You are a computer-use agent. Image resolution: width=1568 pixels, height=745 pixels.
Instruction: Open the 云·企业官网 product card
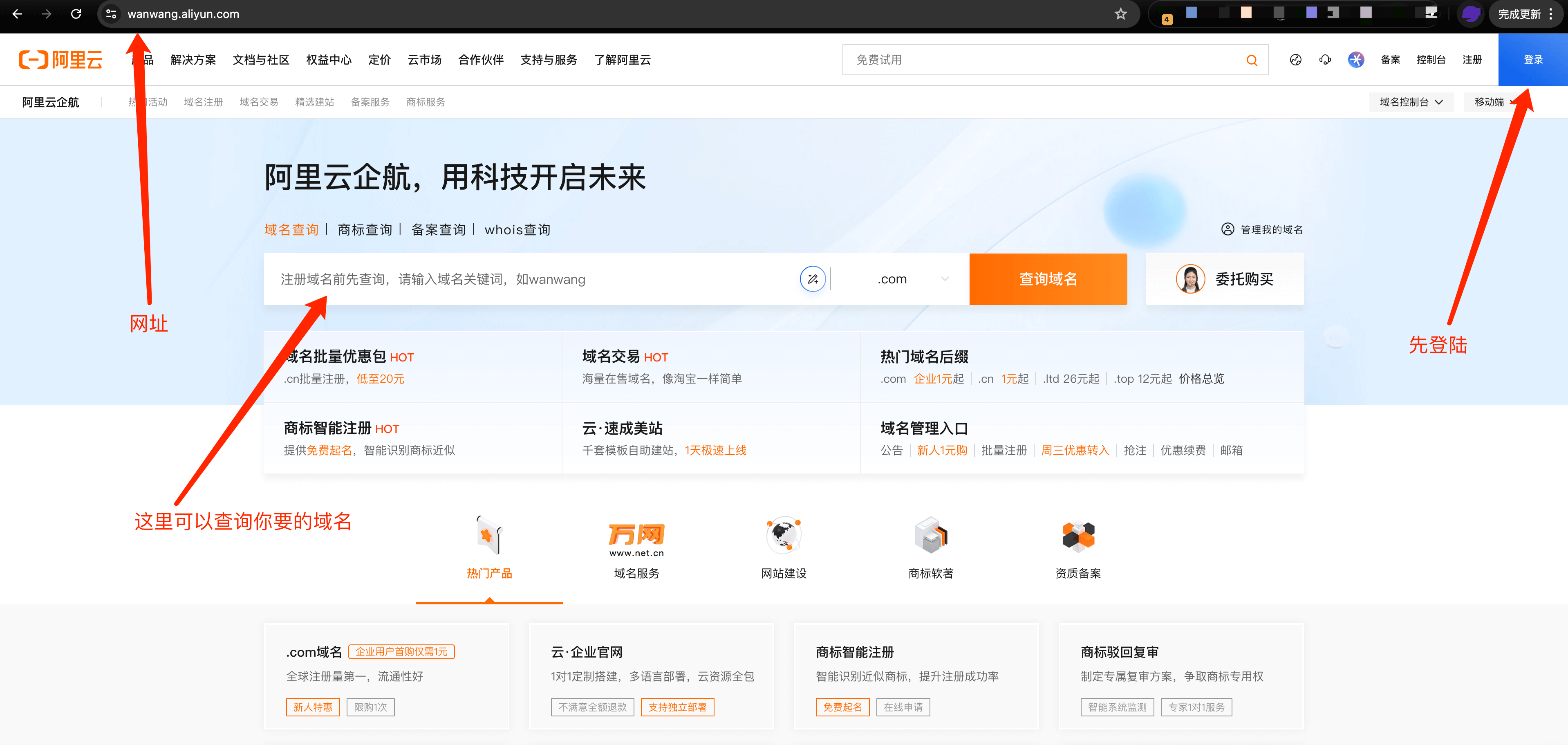tap(651, 676)
